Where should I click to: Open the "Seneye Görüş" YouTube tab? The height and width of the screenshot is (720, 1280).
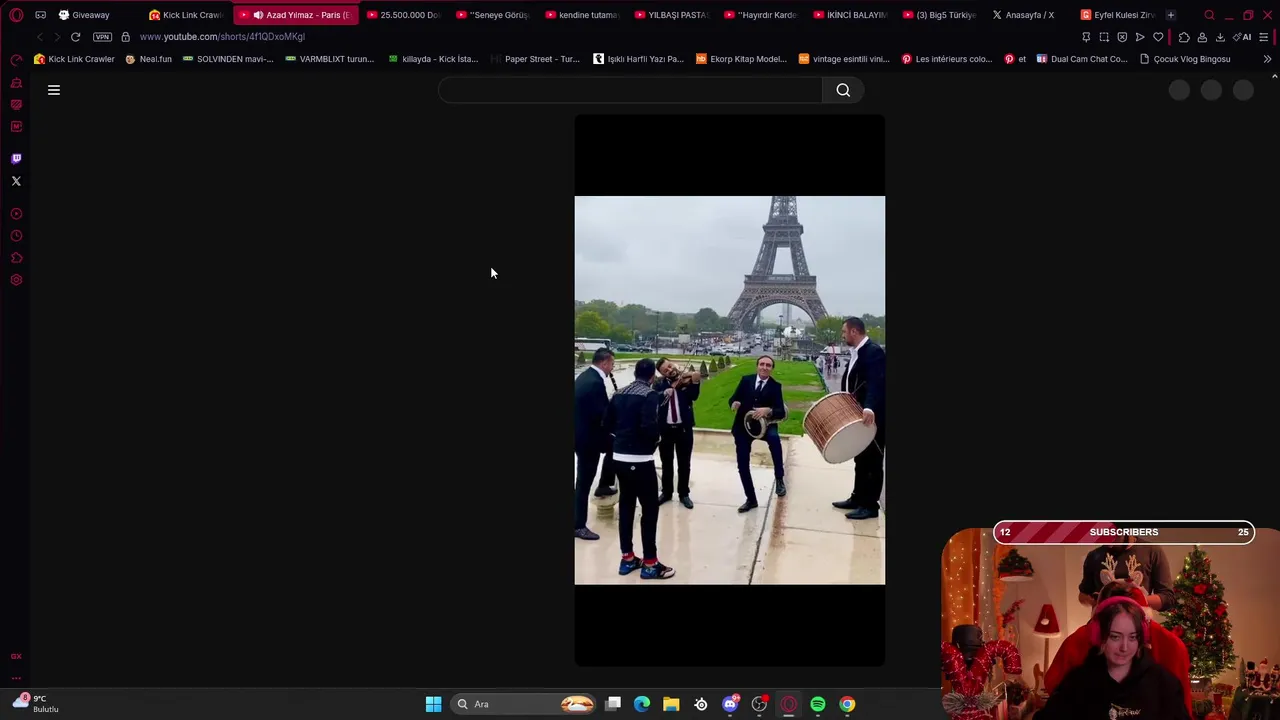[492, 15]
